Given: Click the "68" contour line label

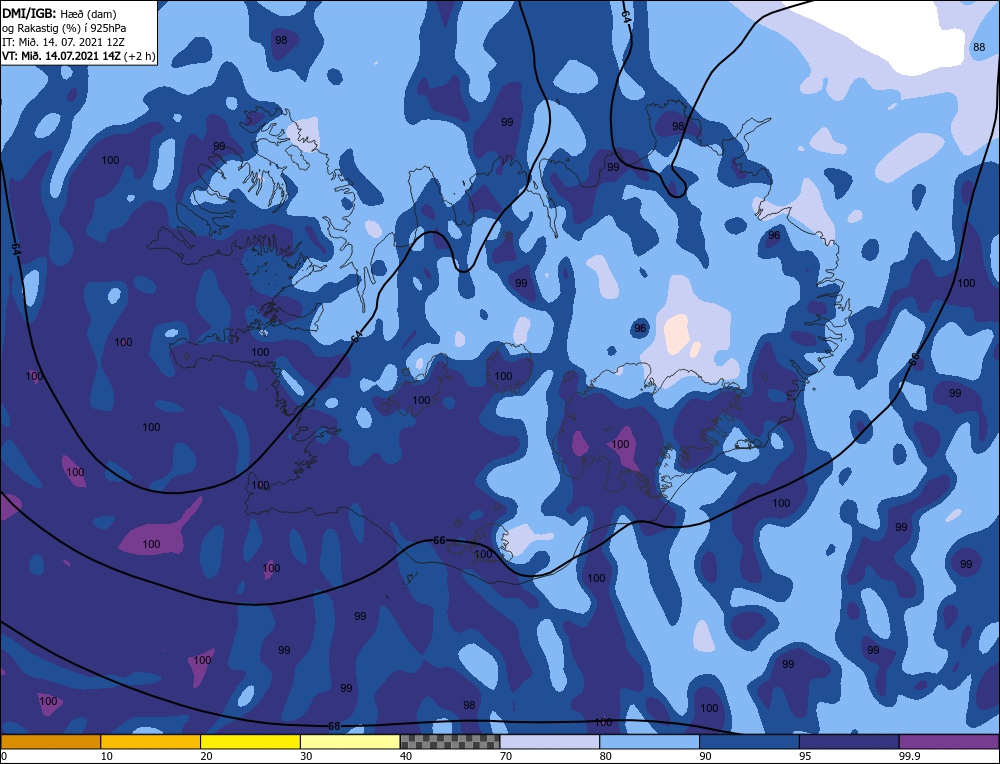Looking at the screenshot, I should (x=334, y=726).
